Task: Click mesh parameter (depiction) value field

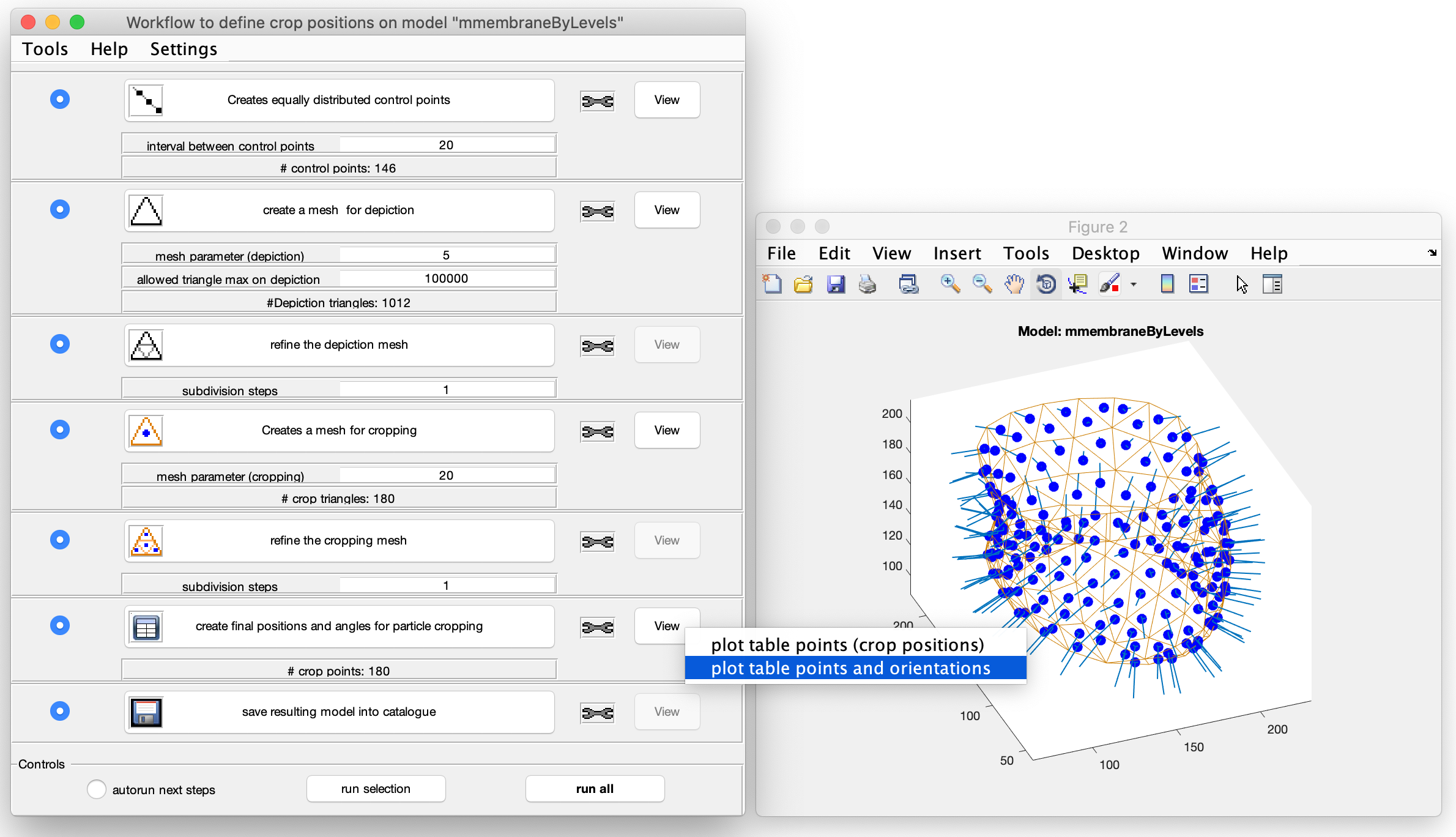Action: (447, 255)
